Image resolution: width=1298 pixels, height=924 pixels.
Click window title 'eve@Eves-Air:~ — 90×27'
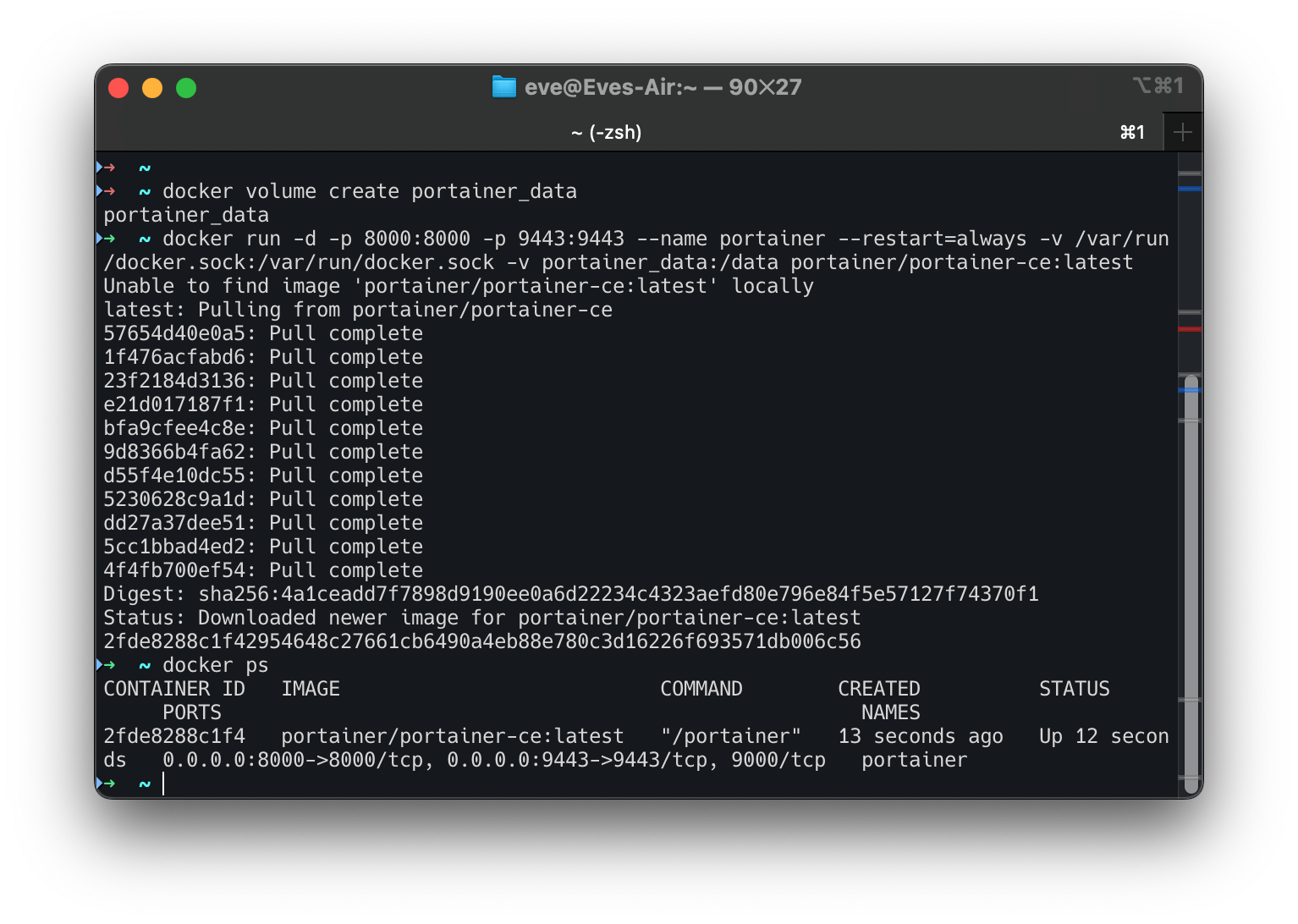[663, 87]
